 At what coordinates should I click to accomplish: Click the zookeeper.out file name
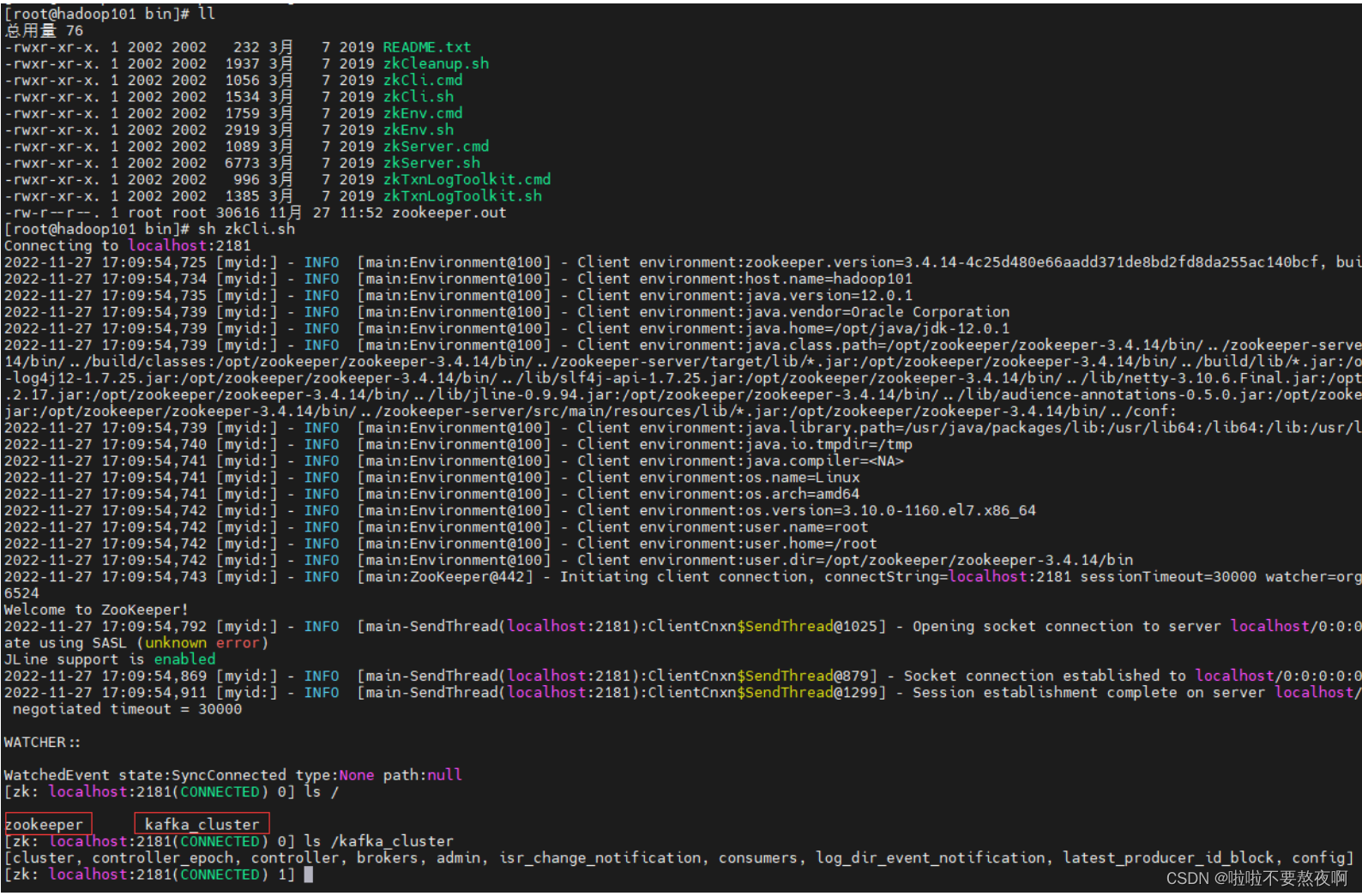449,213
